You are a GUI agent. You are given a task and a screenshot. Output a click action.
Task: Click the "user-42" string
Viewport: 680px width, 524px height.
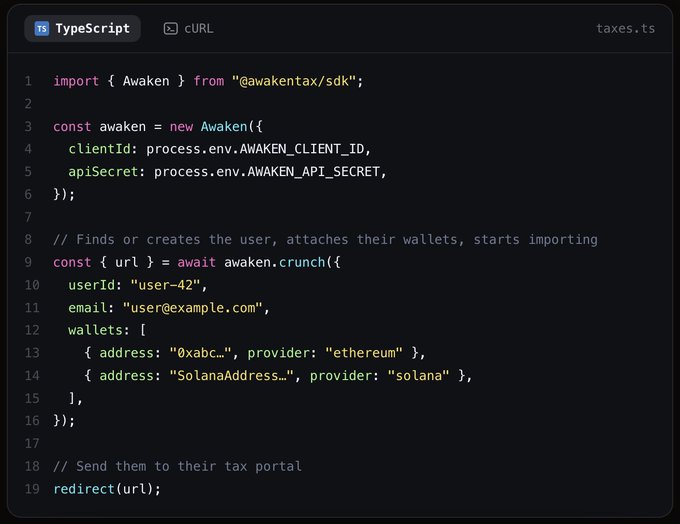(x=165, y=285)
